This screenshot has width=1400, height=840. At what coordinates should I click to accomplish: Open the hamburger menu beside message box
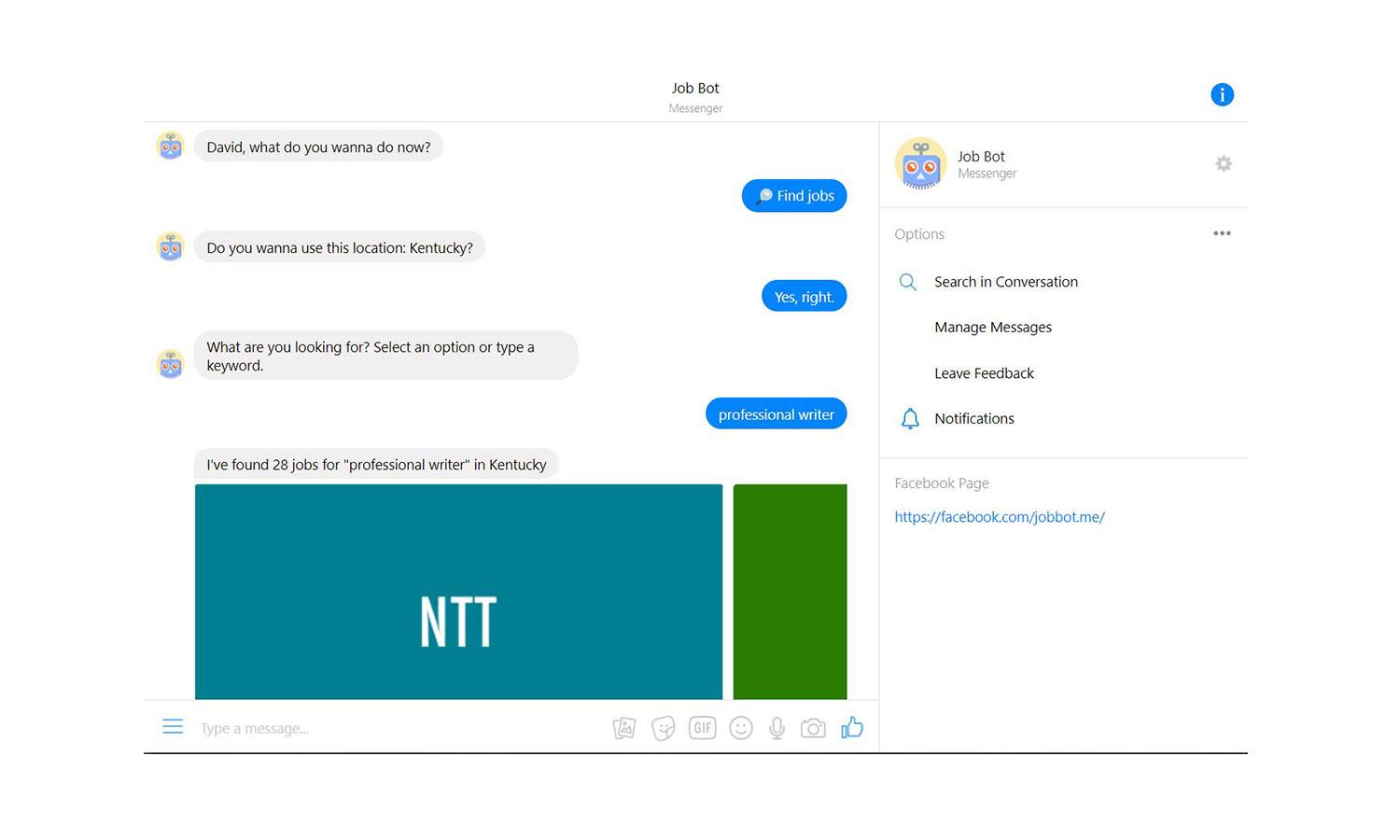coord(173,726)
